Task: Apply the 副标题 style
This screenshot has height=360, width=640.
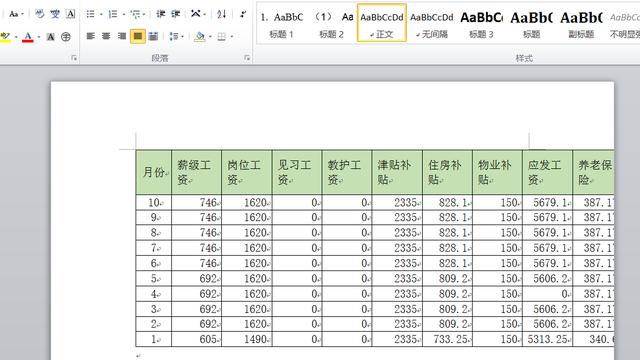Action: (x=581, y=23)
